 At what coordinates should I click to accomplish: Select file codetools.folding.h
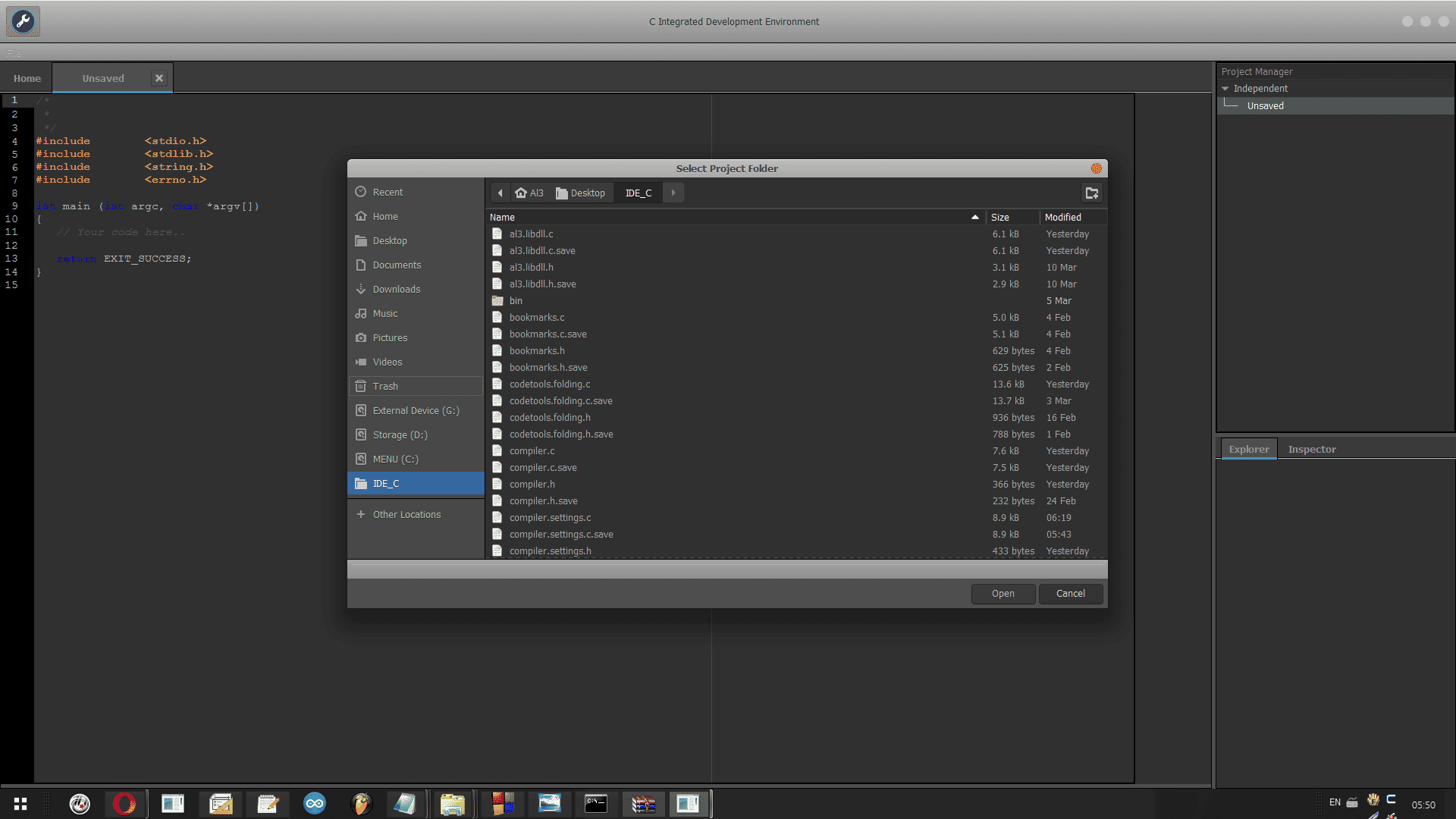point(796,418)
